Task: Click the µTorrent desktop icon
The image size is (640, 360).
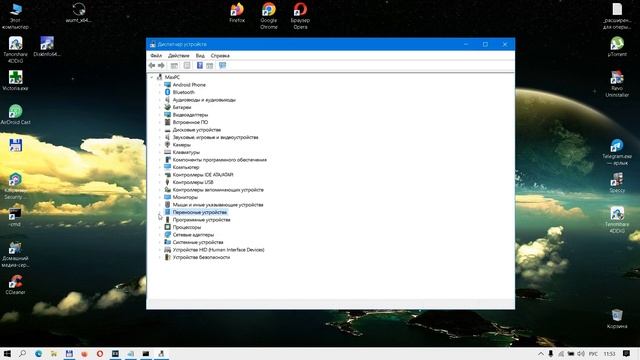Action: pyautogui.click(x=617, y=46)
